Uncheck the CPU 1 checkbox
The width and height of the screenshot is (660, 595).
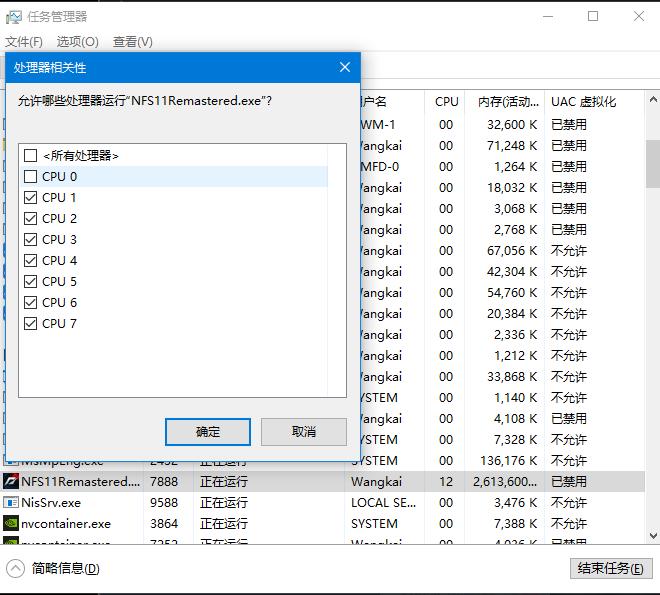click(x=30, y=197)
